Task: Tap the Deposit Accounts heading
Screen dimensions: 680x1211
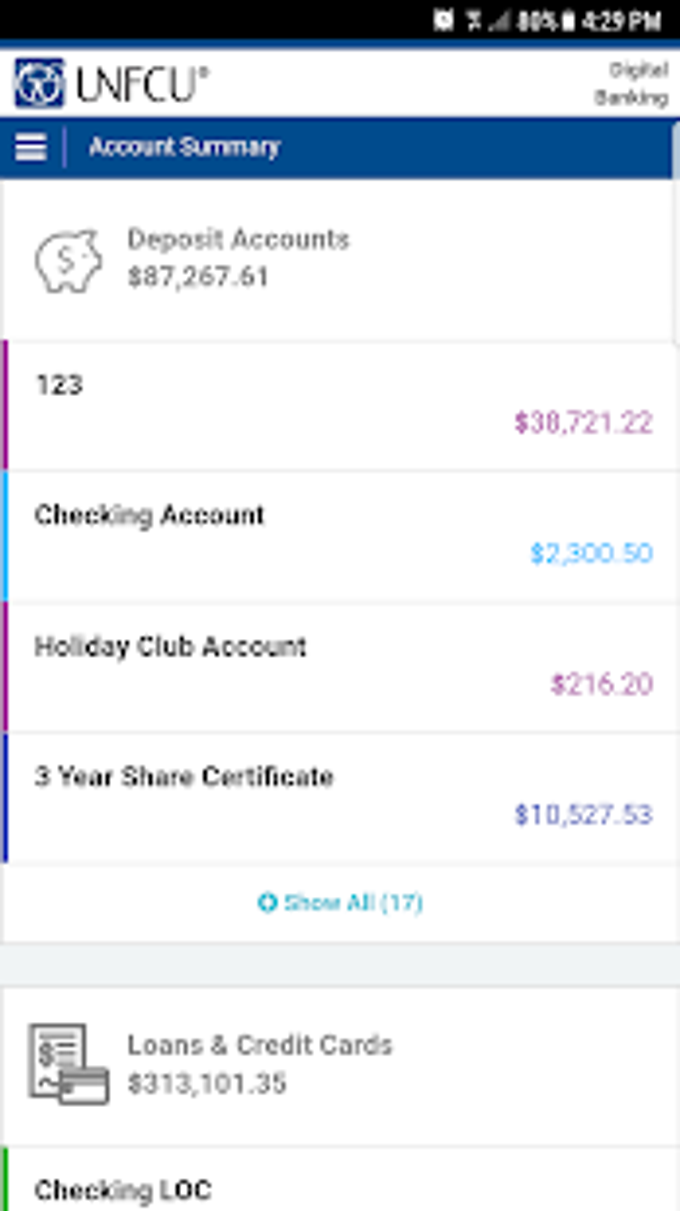Action: tap(238, 240)
